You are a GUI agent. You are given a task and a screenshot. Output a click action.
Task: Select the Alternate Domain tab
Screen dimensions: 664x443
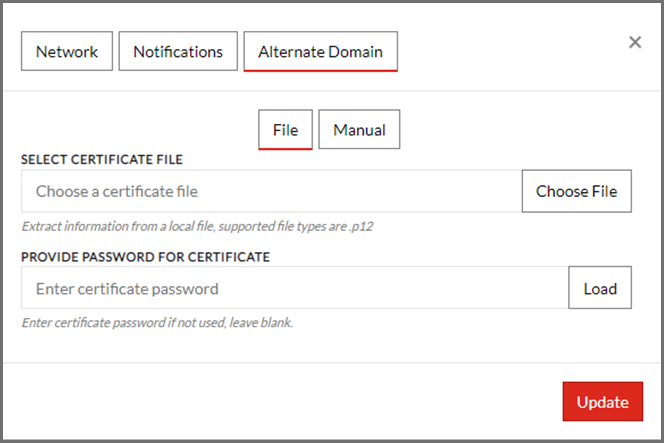[321, 51]
